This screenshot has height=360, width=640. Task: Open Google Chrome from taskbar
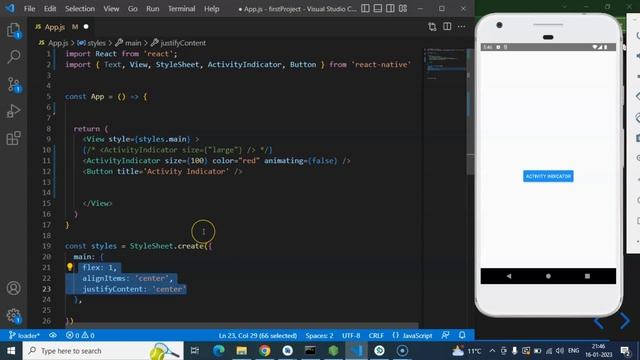264,351
